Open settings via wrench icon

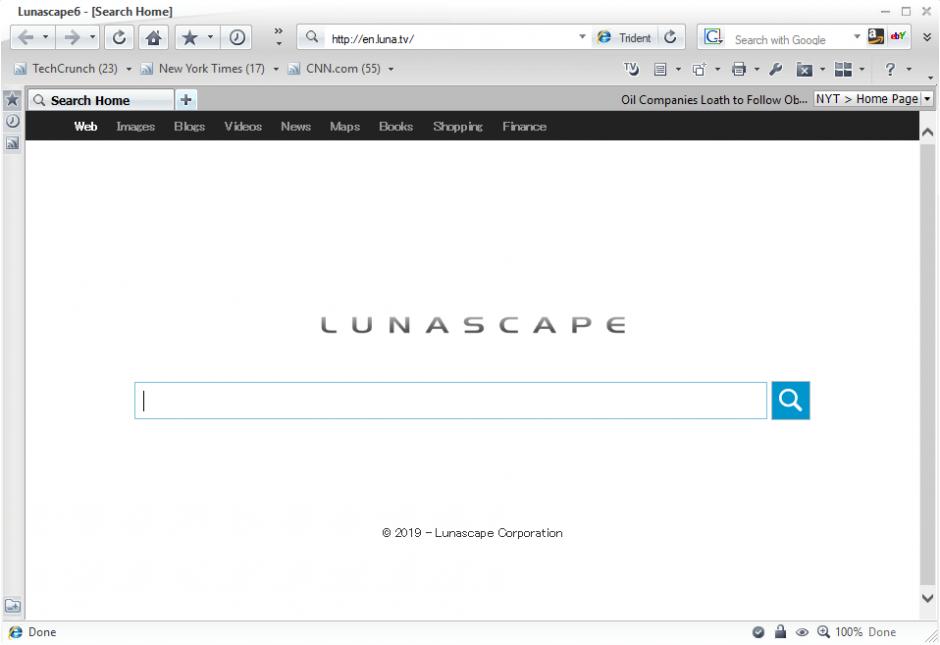point(776,70)
